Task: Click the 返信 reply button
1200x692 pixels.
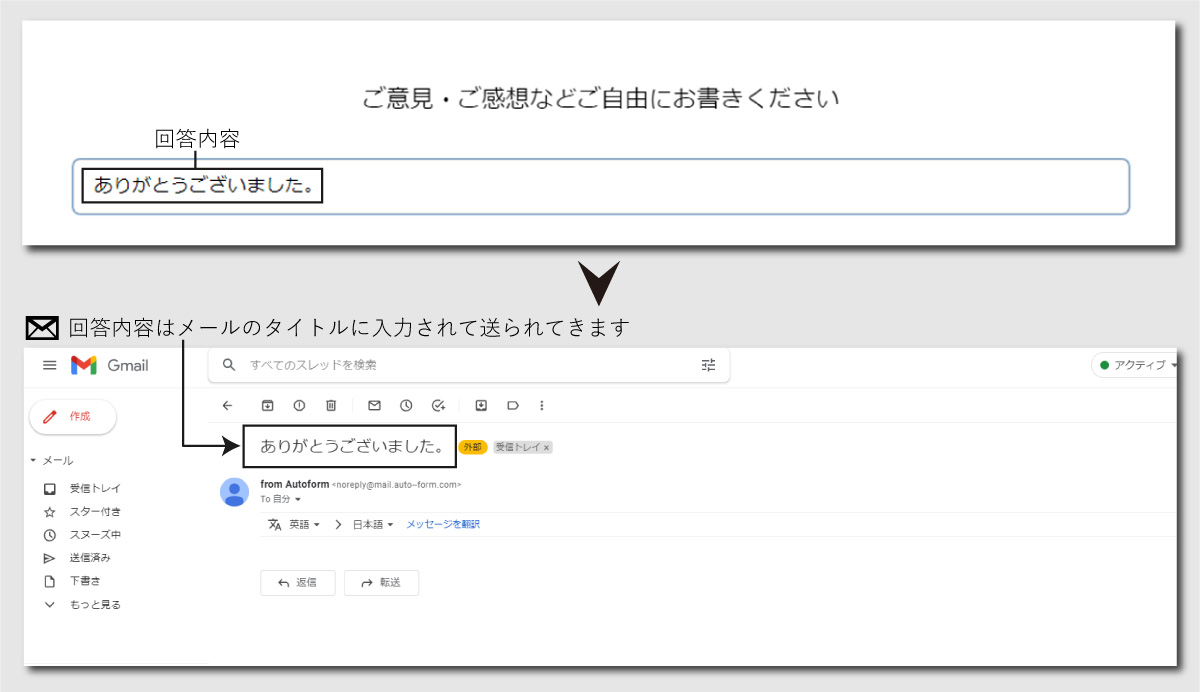Action: [297, 583]
